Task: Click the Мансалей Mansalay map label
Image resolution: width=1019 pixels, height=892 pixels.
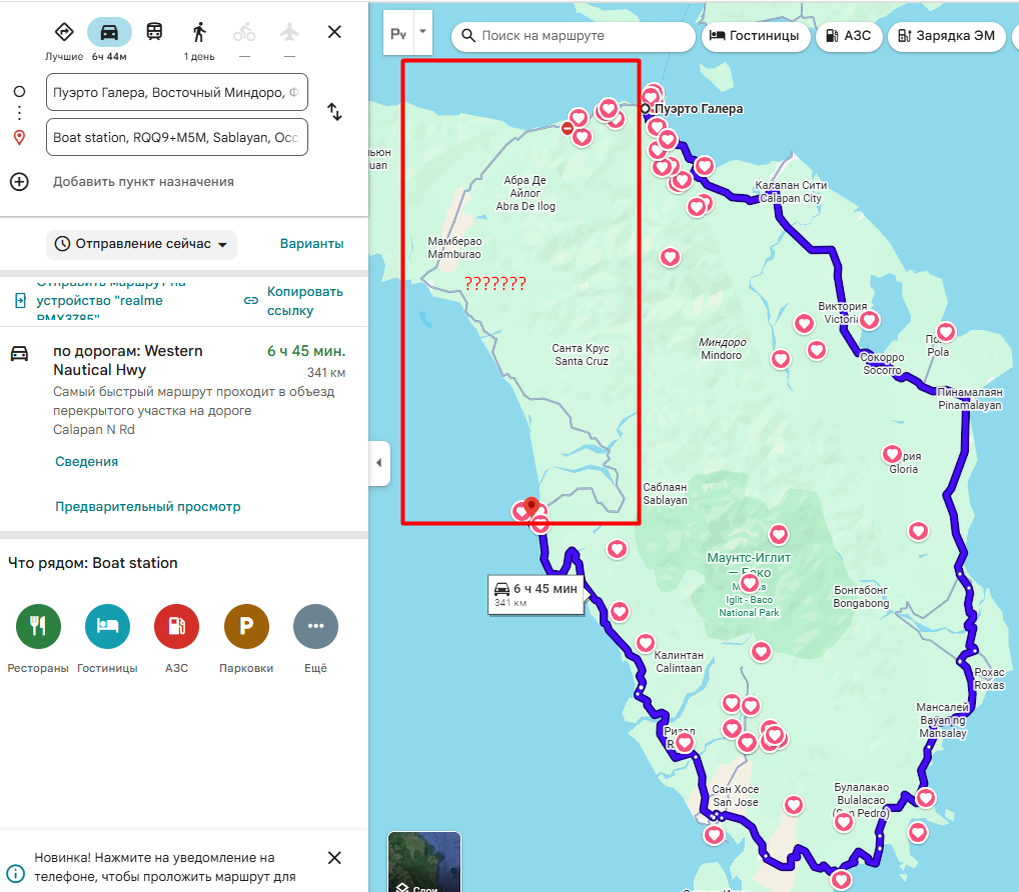Action: (942, 720)
